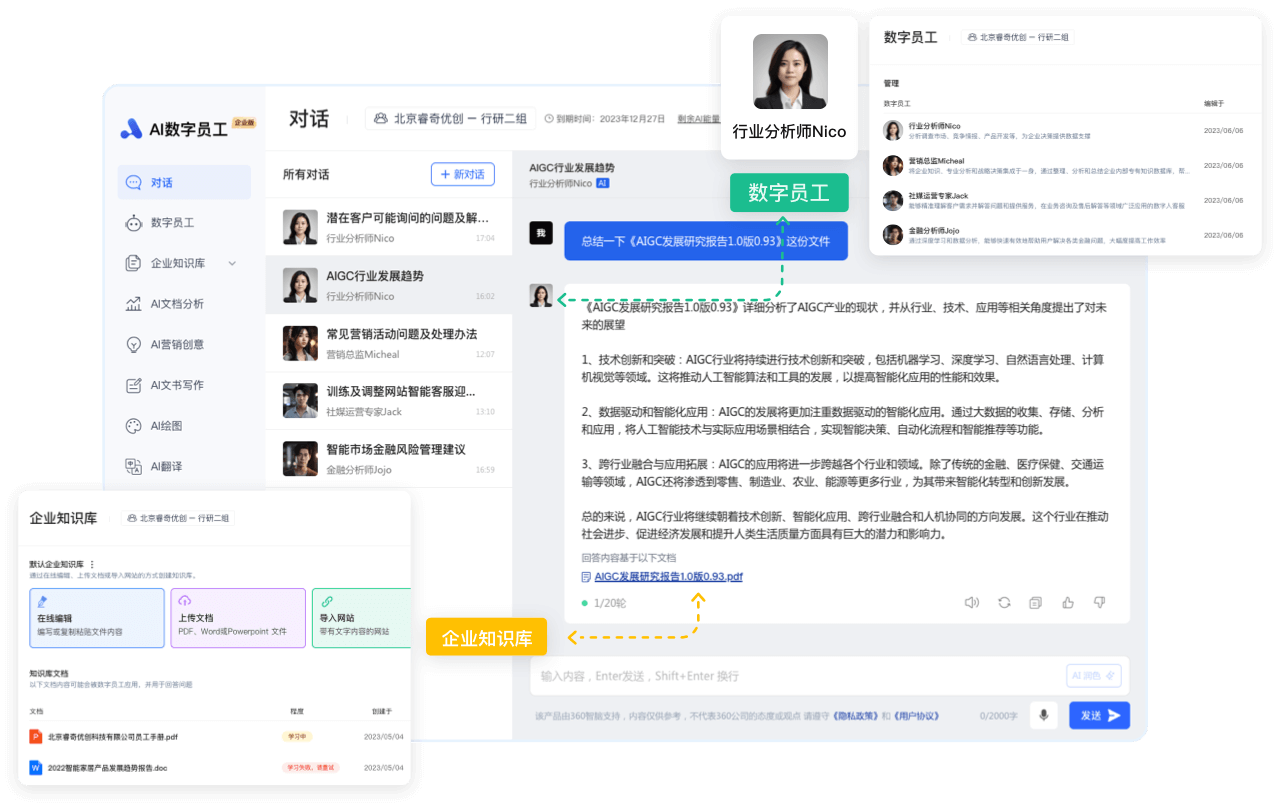
Task: Click the AI 润色 button
Action: click(x=1093, y=676)
